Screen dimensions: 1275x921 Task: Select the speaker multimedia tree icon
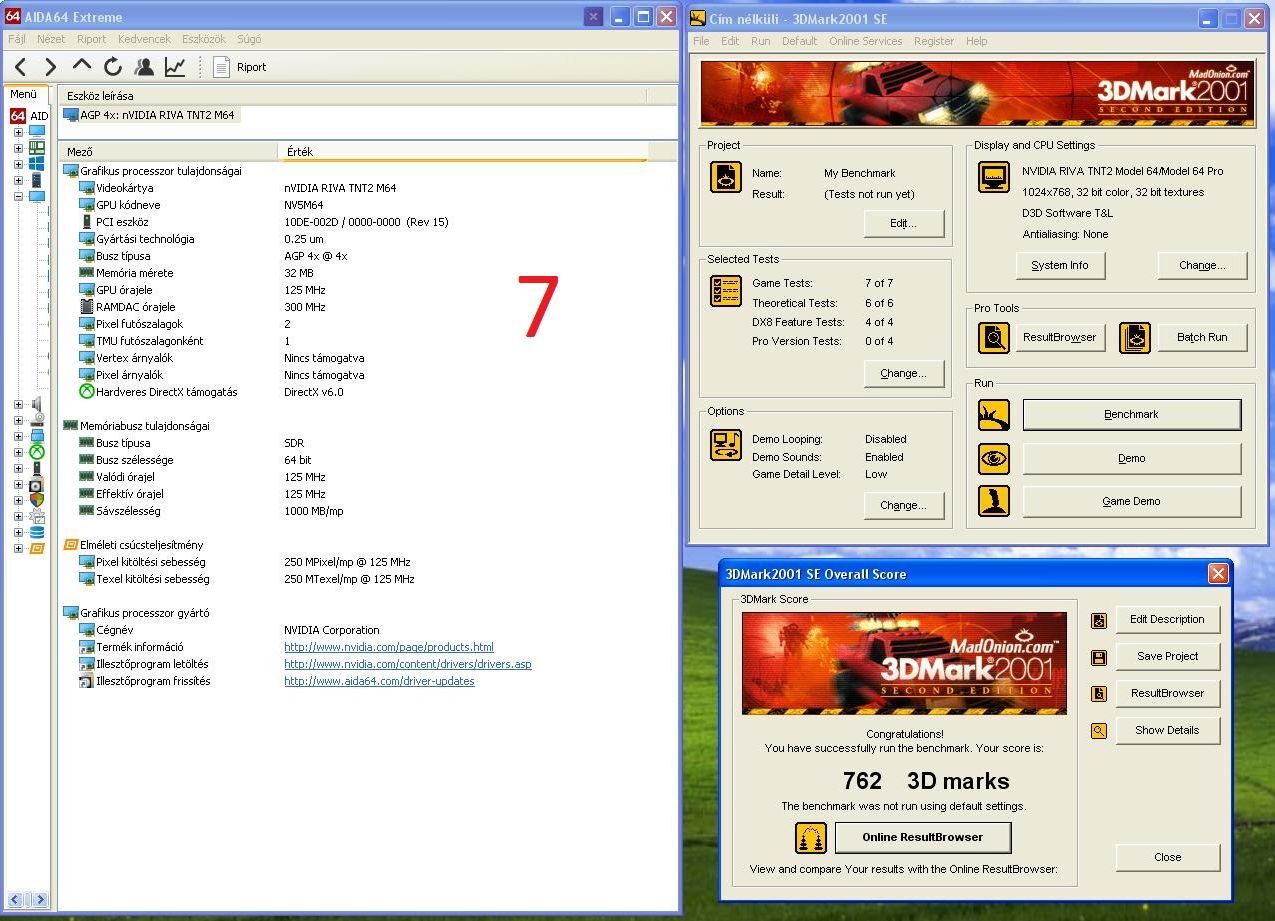tap(37, 404)
